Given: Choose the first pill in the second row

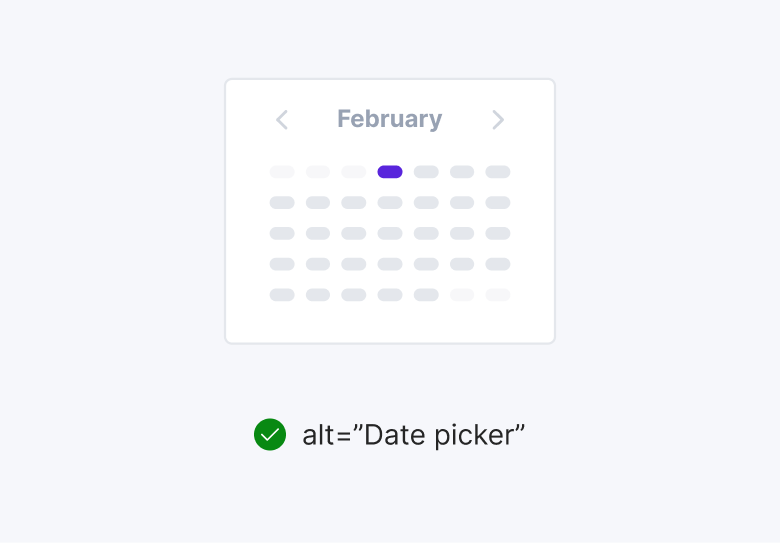Looking at the screenshot, I should tap(282, 203).
